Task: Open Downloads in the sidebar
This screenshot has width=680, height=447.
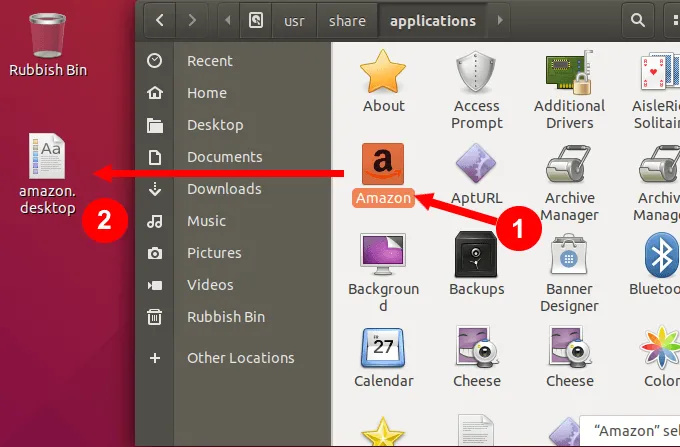Action: [x=224, y=189]
